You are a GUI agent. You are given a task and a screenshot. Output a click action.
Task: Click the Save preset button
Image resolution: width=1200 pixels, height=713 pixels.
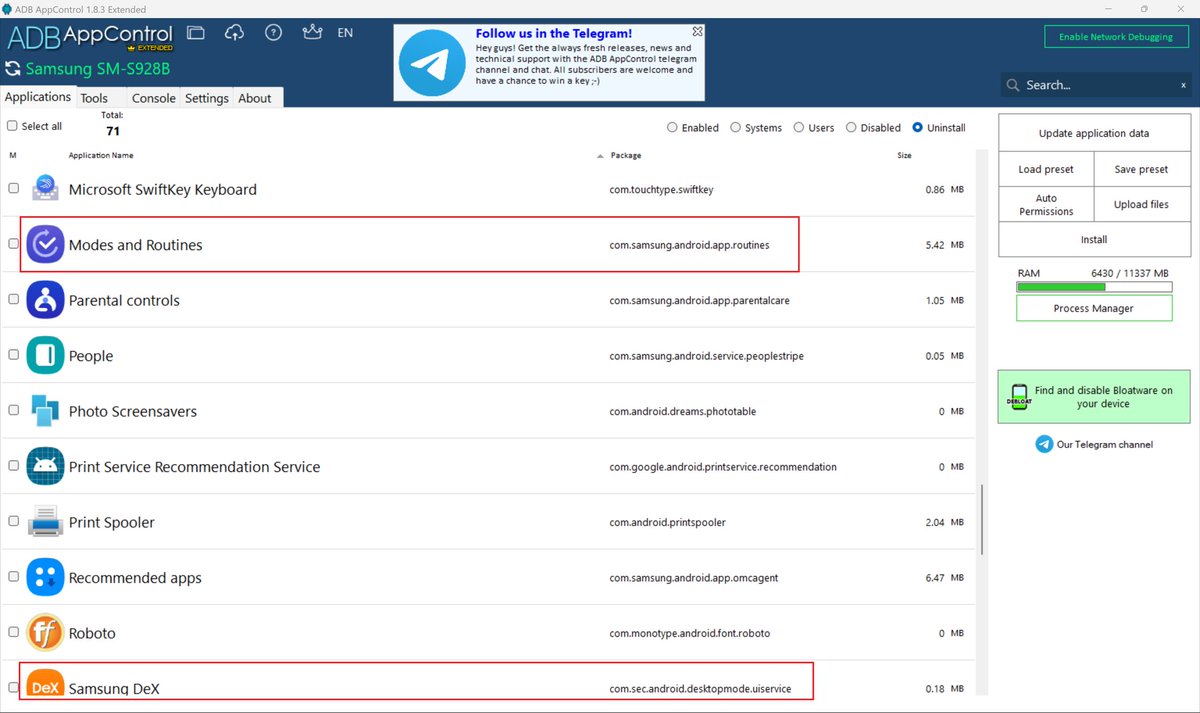1141,169
